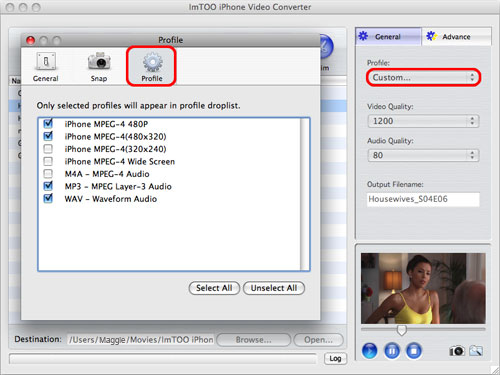Click the Output Filename field Housewives_S04E06

tap(423, 199)
